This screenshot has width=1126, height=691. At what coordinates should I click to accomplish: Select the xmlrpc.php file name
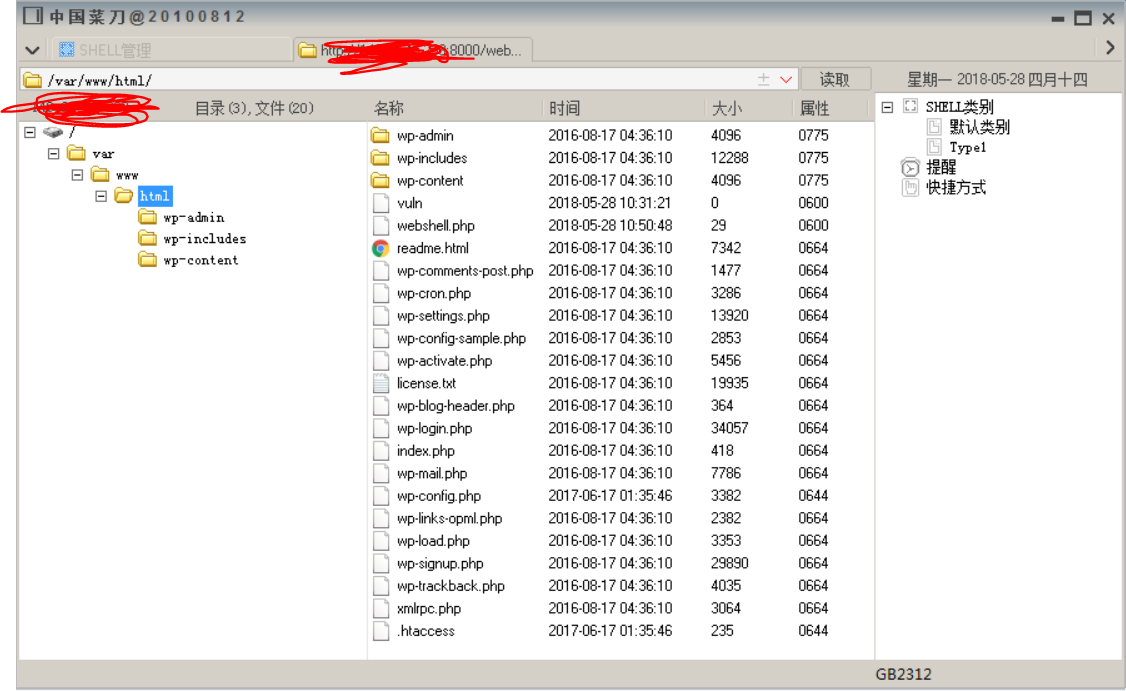(x=429, y=609)
